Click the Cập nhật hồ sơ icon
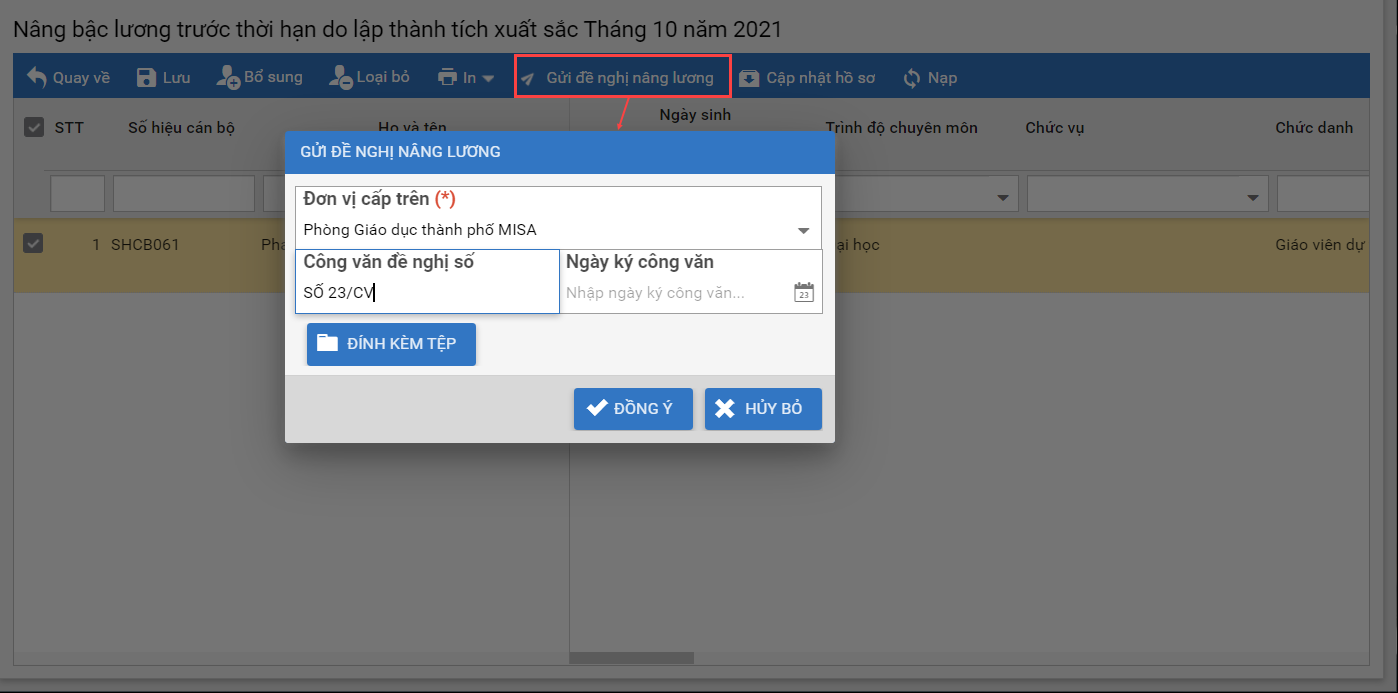This screenshot has height=693, width=1398. click(x=749, y=78)
